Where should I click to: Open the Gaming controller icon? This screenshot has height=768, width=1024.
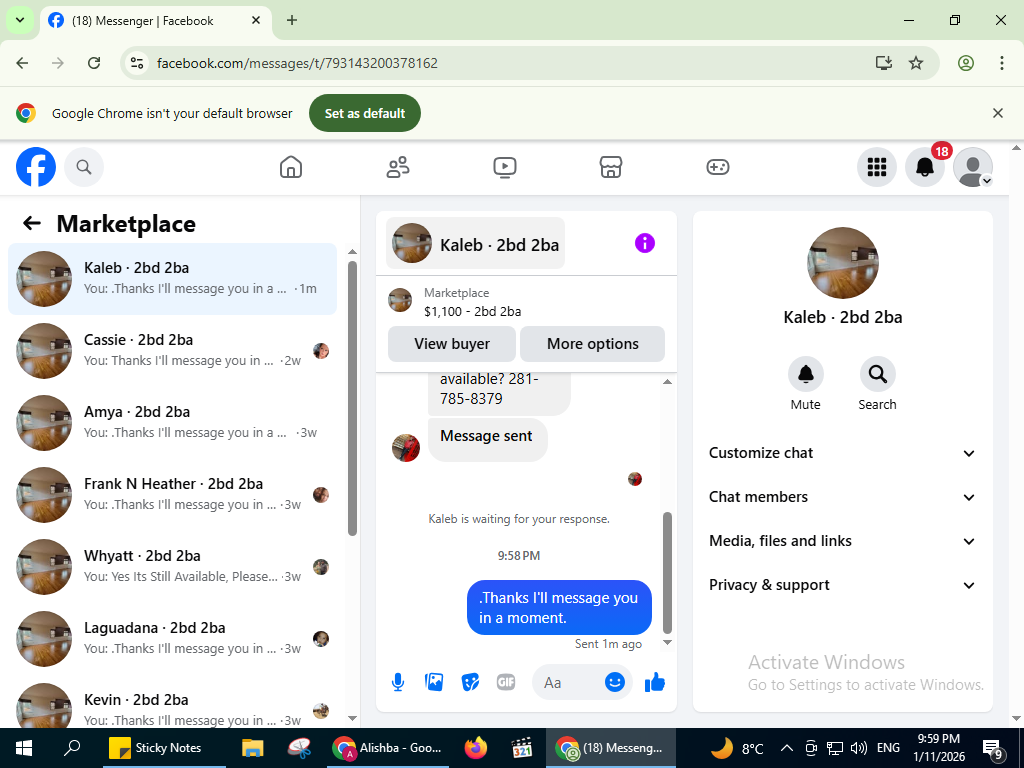pos(718,167)
